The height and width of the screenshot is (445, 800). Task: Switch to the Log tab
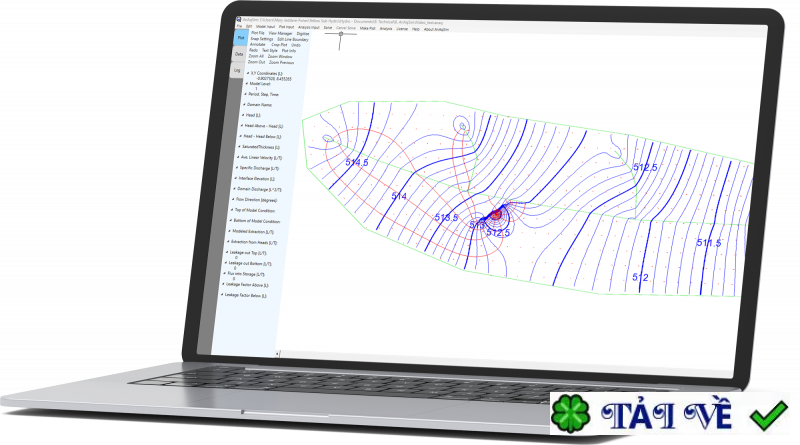(x=237, y=71)
